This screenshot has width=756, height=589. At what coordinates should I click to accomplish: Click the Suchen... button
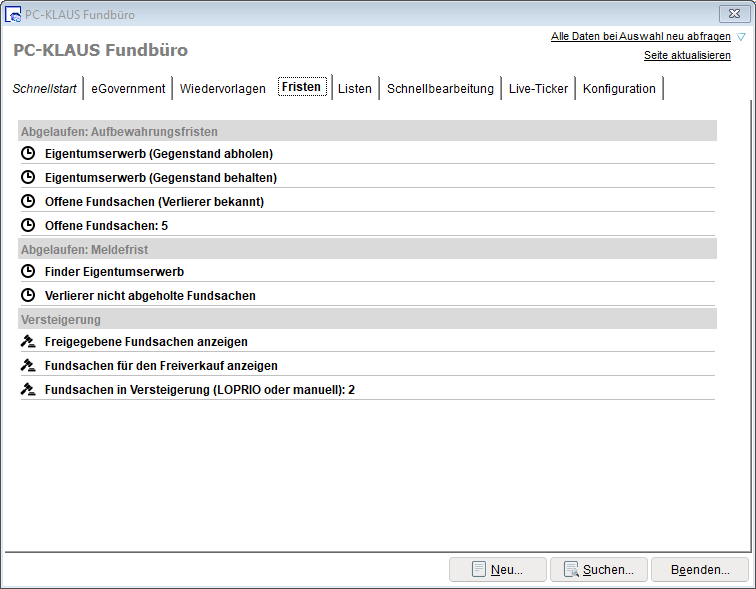pos(598,570)
